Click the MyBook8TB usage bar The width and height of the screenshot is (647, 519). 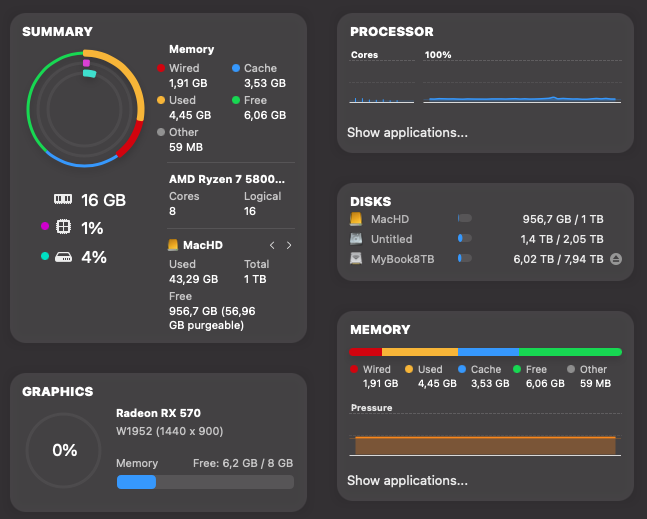465,258
